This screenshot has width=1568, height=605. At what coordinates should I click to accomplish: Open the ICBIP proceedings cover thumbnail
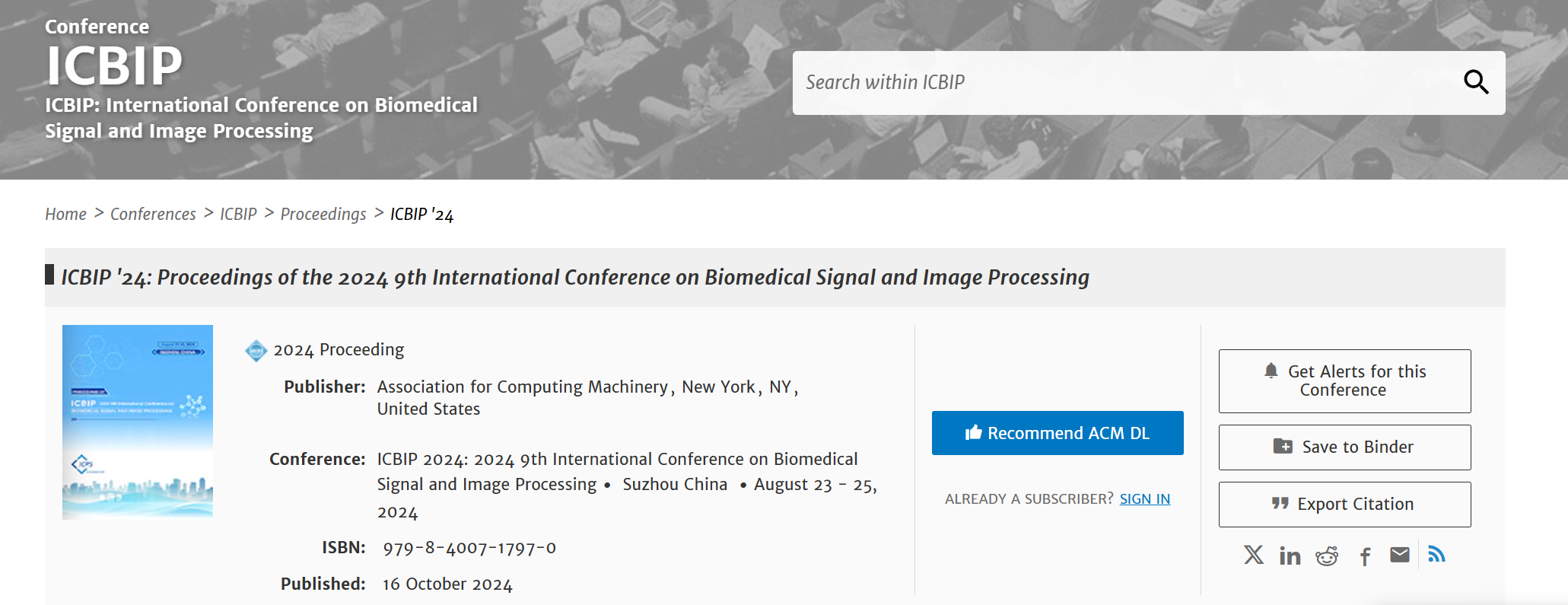(x=138, y=422)
